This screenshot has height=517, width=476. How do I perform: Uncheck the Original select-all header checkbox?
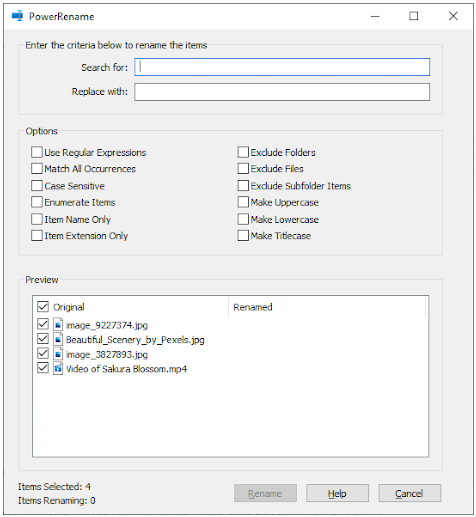(43, 307)
